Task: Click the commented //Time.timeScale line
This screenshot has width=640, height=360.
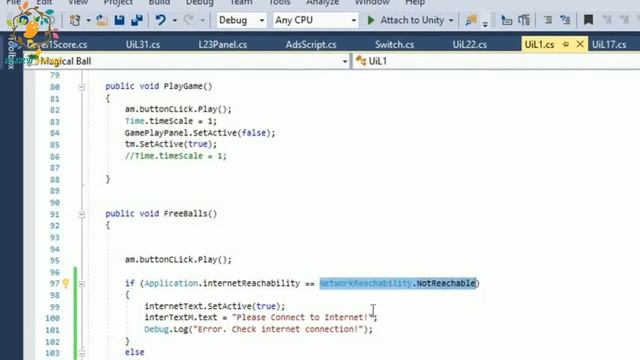Action: point(176,156)
